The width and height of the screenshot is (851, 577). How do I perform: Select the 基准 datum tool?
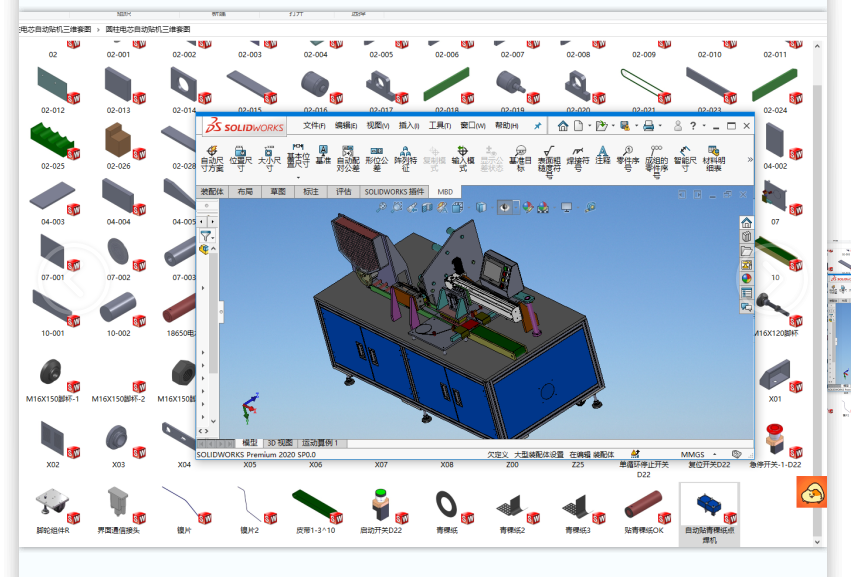coord(323,153)
